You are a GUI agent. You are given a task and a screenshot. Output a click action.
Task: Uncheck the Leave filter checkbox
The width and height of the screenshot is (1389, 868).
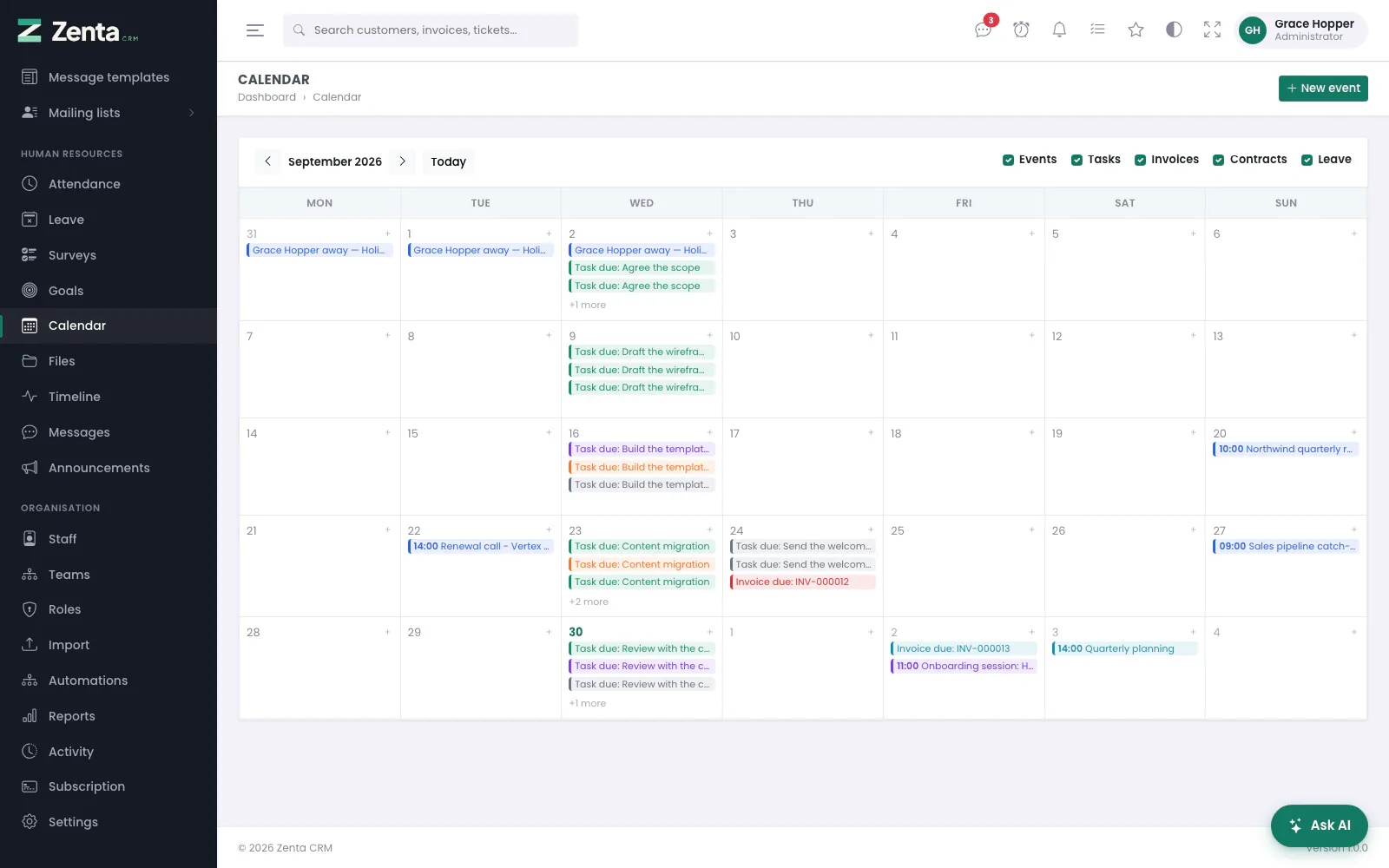point(1307,160)
